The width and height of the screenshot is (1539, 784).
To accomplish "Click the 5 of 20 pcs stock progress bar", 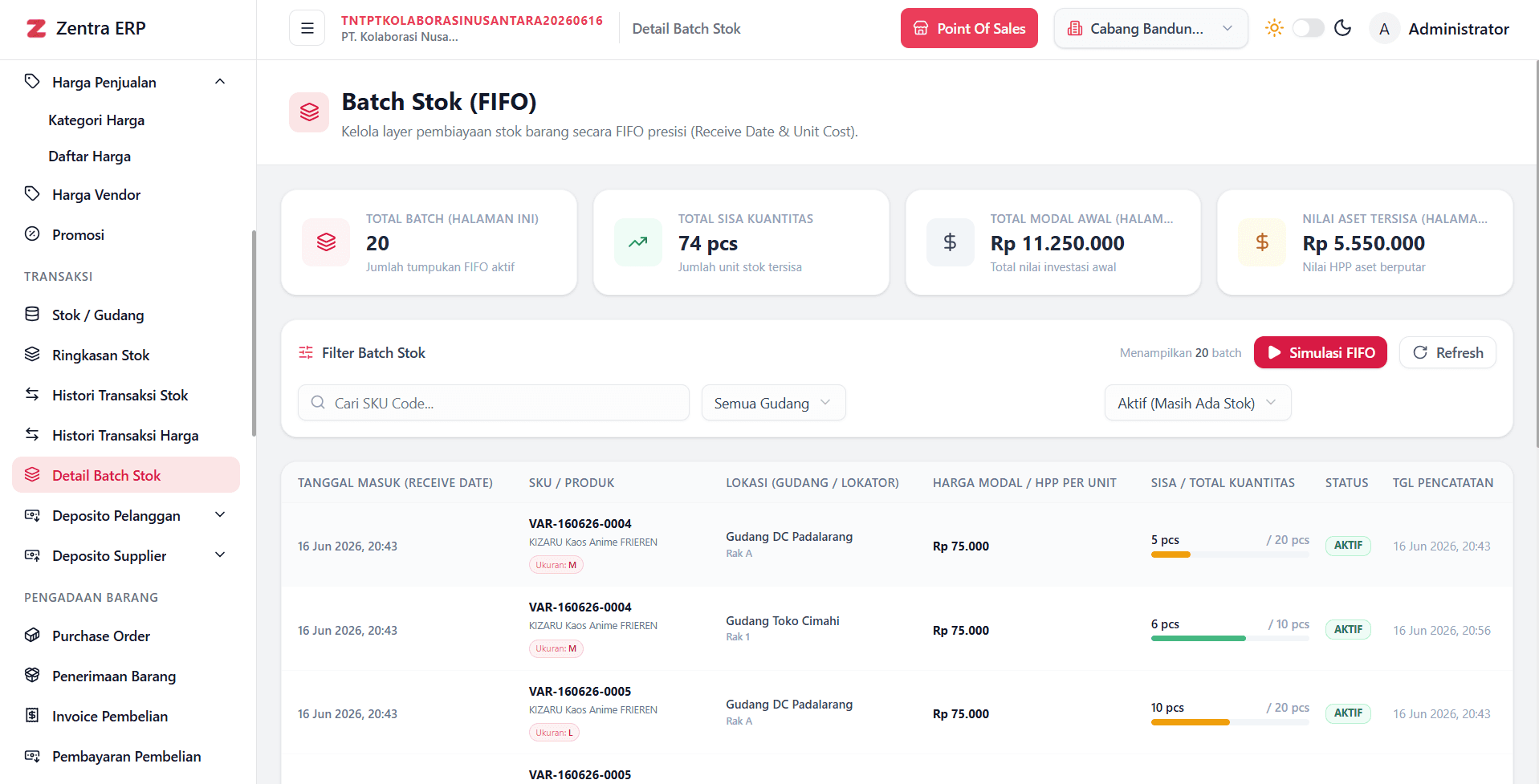I will (x=1230, y=554).
